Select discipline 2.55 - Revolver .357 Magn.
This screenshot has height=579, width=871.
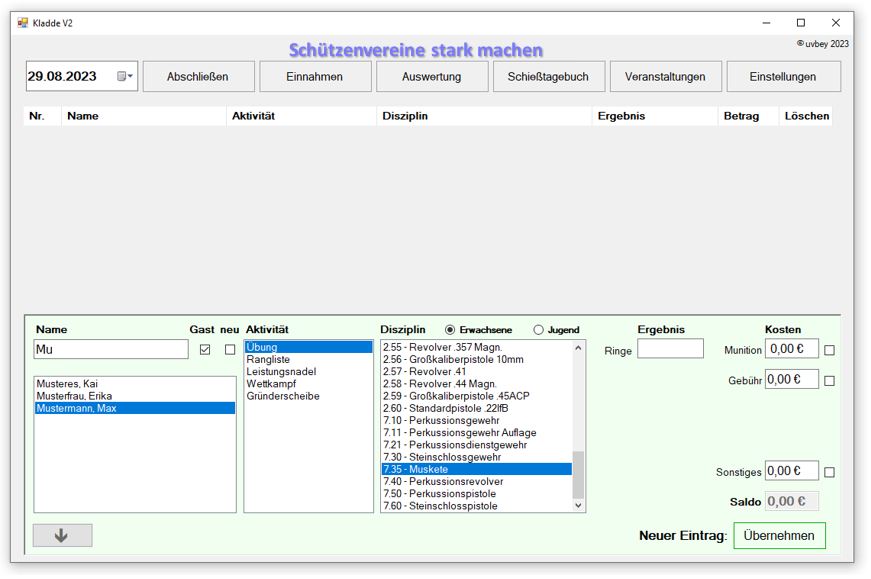click(x=477, y=347)
